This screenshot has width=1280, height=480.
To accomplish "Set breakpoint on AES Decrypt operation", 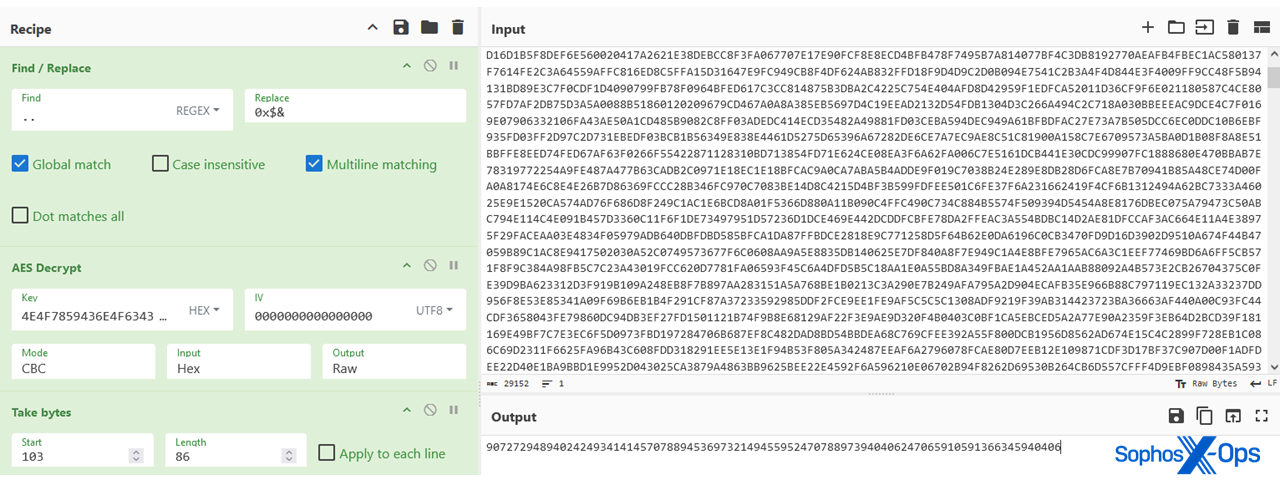I will pyautogui.click(x=453, y=267).
